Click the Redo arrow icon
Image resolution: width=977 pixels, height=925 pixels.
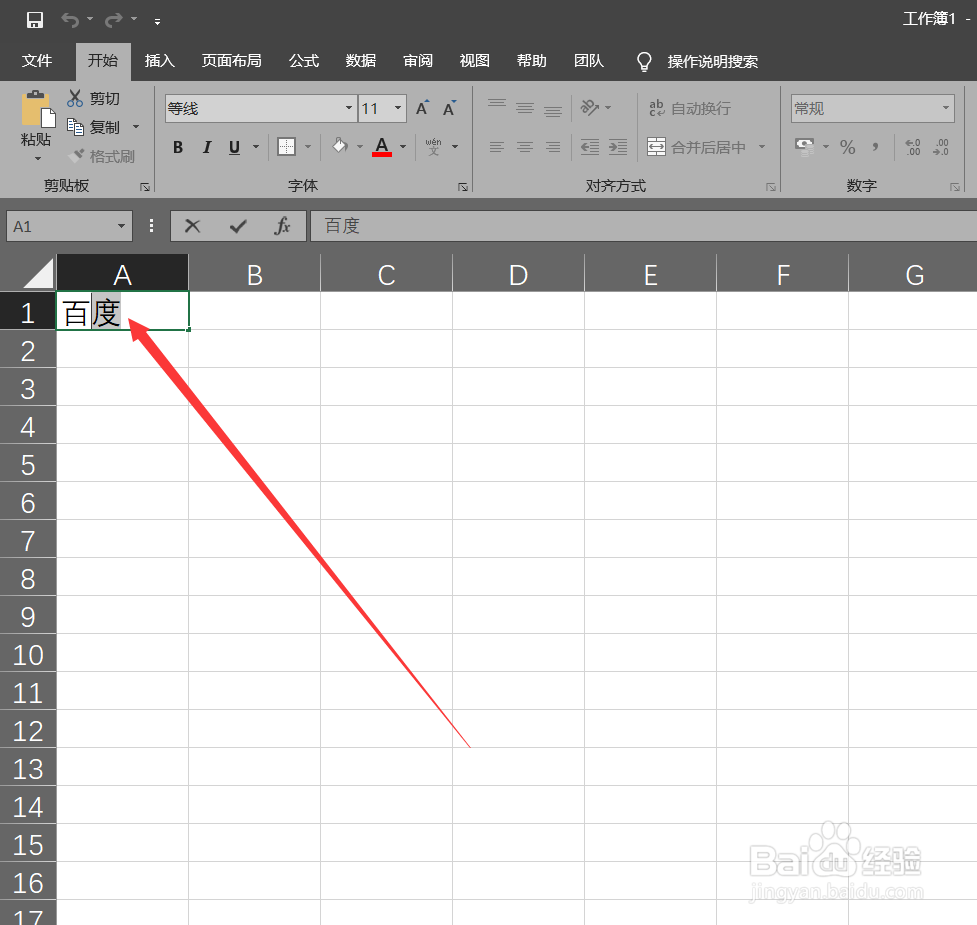(x=113, y=20)
